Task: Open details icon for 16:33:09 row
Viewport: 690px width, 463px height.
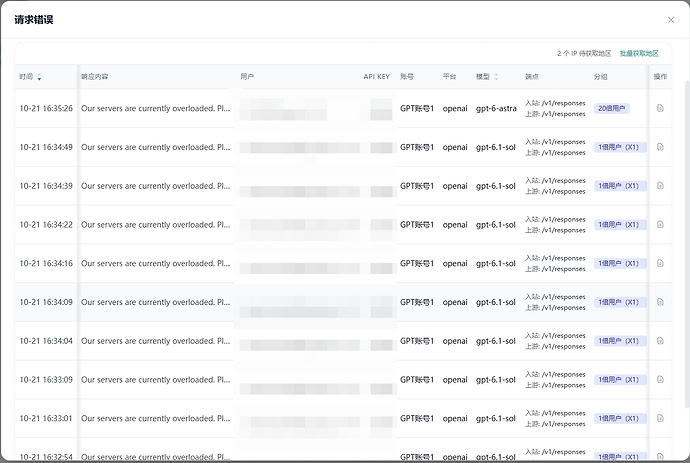Action: (x=660, y=379)
